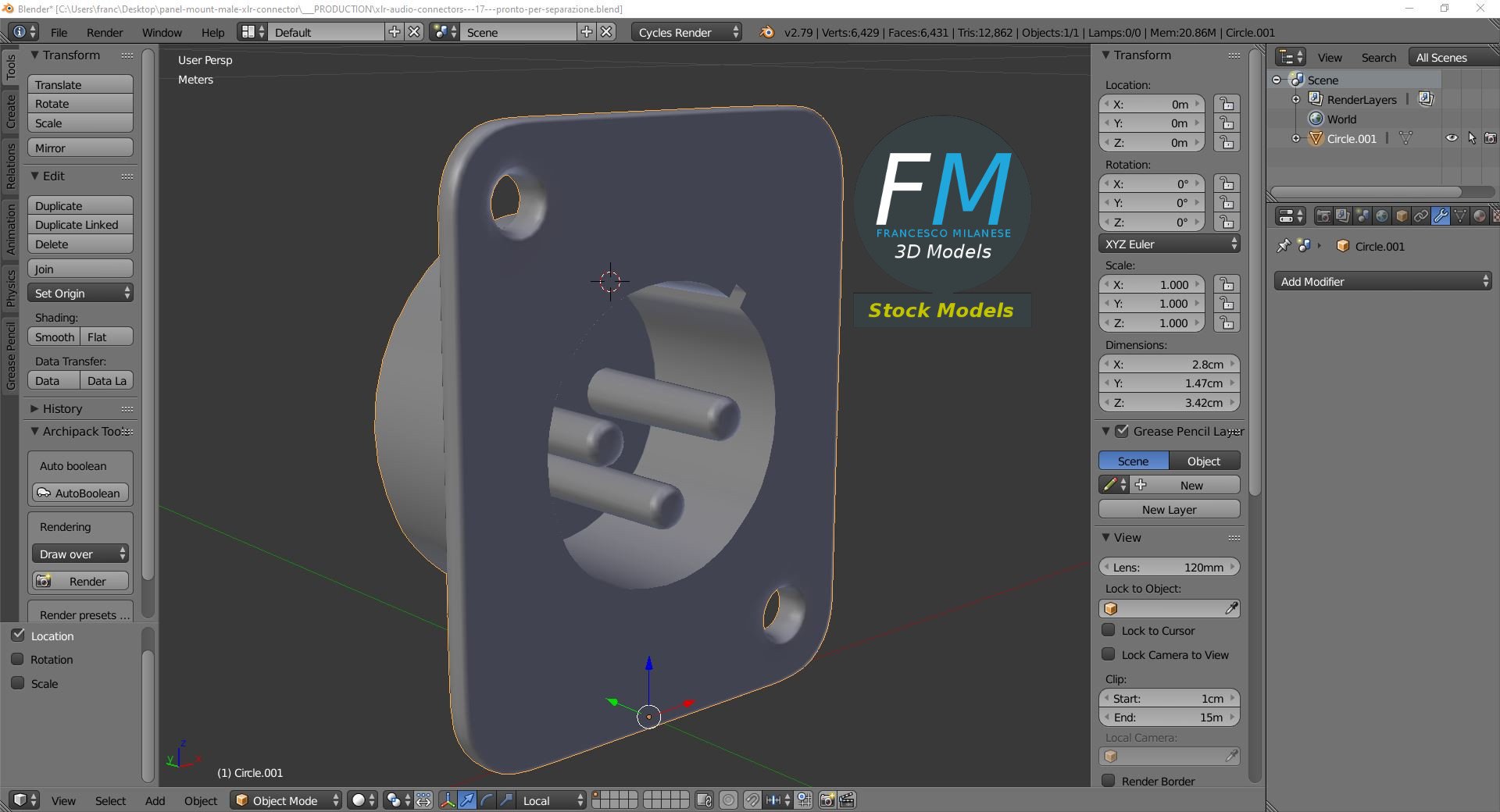Toggle the snap magnet in the 3D header
This screenshot has width=1500, height=812.
pyautogui.click(x=752, y=800)
